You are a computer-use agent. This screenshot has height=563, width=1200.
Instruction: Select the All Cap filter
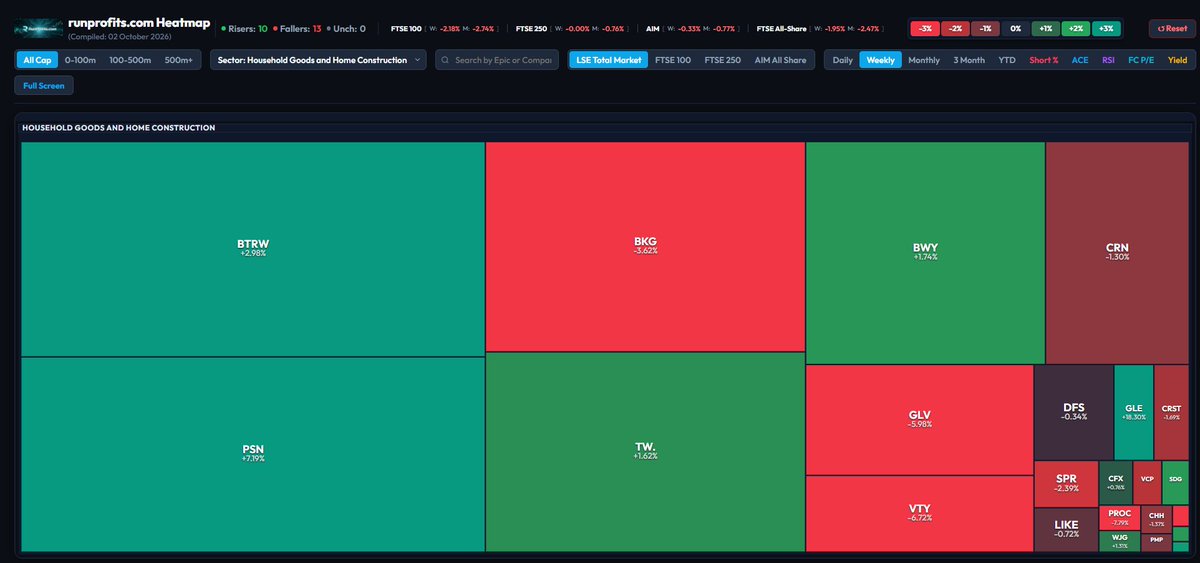37,60
